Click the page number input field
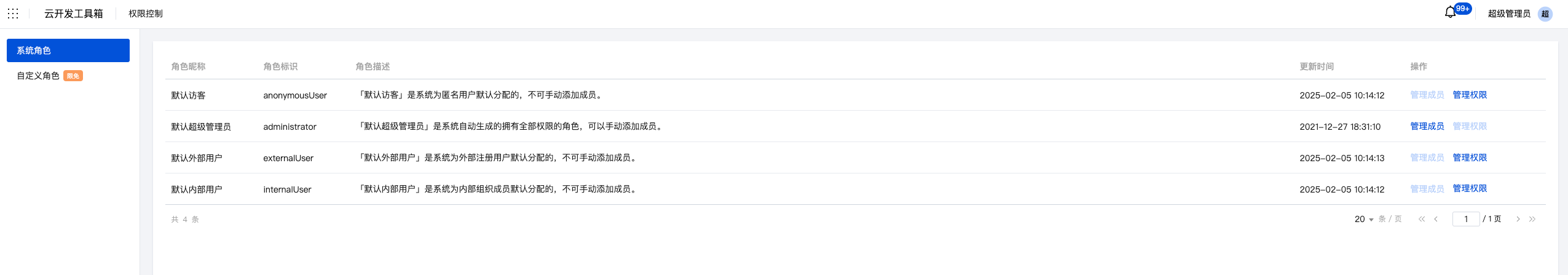Screen dimensions: 1568x275 click(1466, 219)
